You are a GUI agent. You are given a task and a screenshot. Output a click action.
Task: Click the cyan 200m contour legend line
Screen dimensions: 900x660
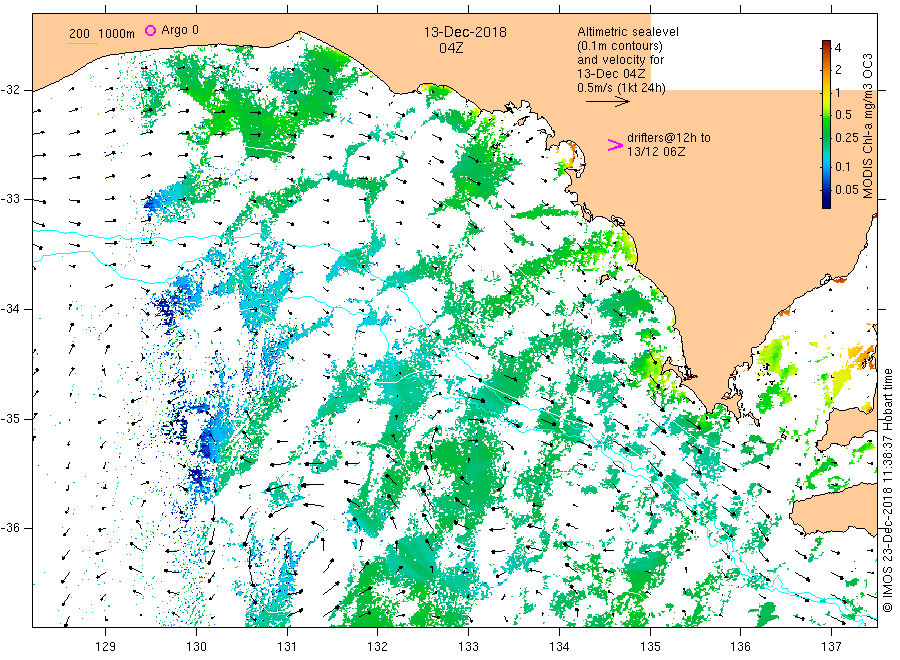83,43
